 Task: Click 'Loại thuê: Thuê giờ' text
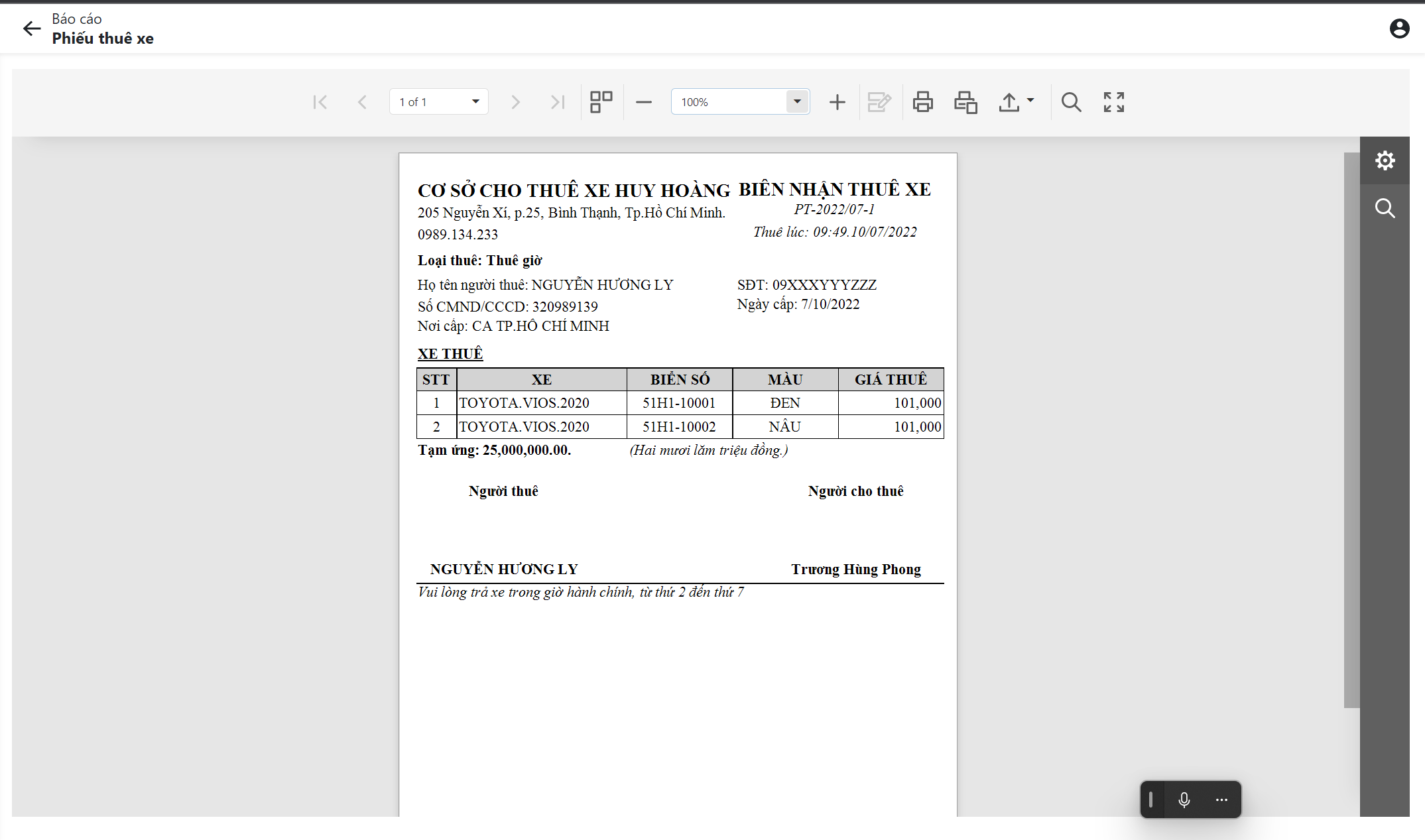pos(480,261)
